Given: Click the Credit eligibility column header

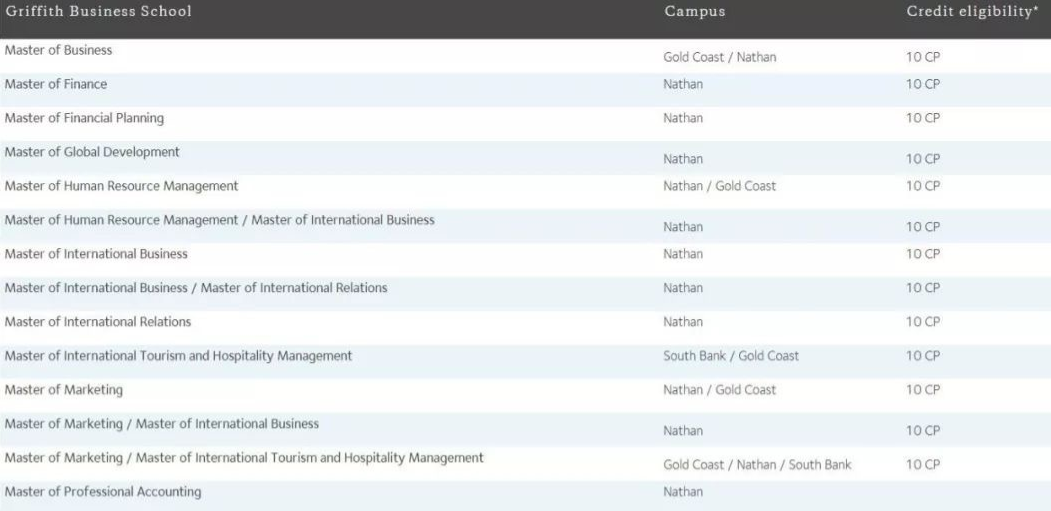Looking at the screenshot, I should pos(972,12).
